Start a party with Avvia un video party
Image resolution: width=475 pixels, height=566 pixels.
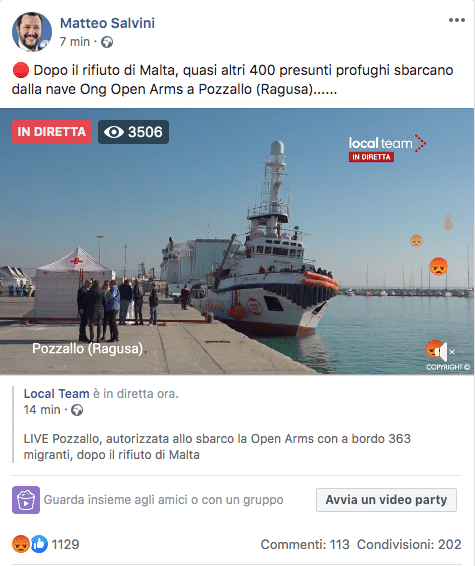(x=386, y=500)
